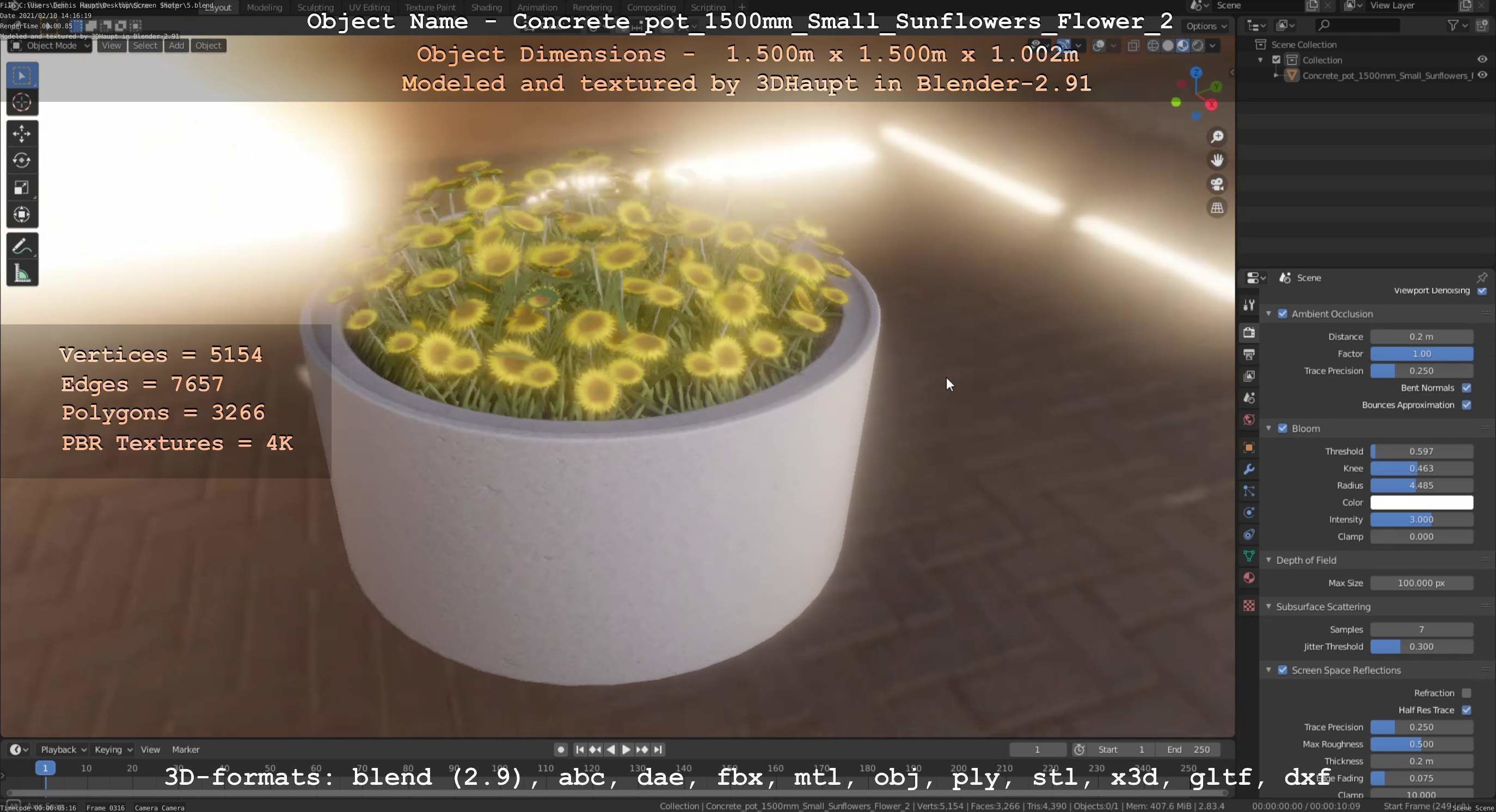Expand Concrete_pot object tree row
The image size is (1496, 812).
pyautogui.click(x=1276, y=76)
